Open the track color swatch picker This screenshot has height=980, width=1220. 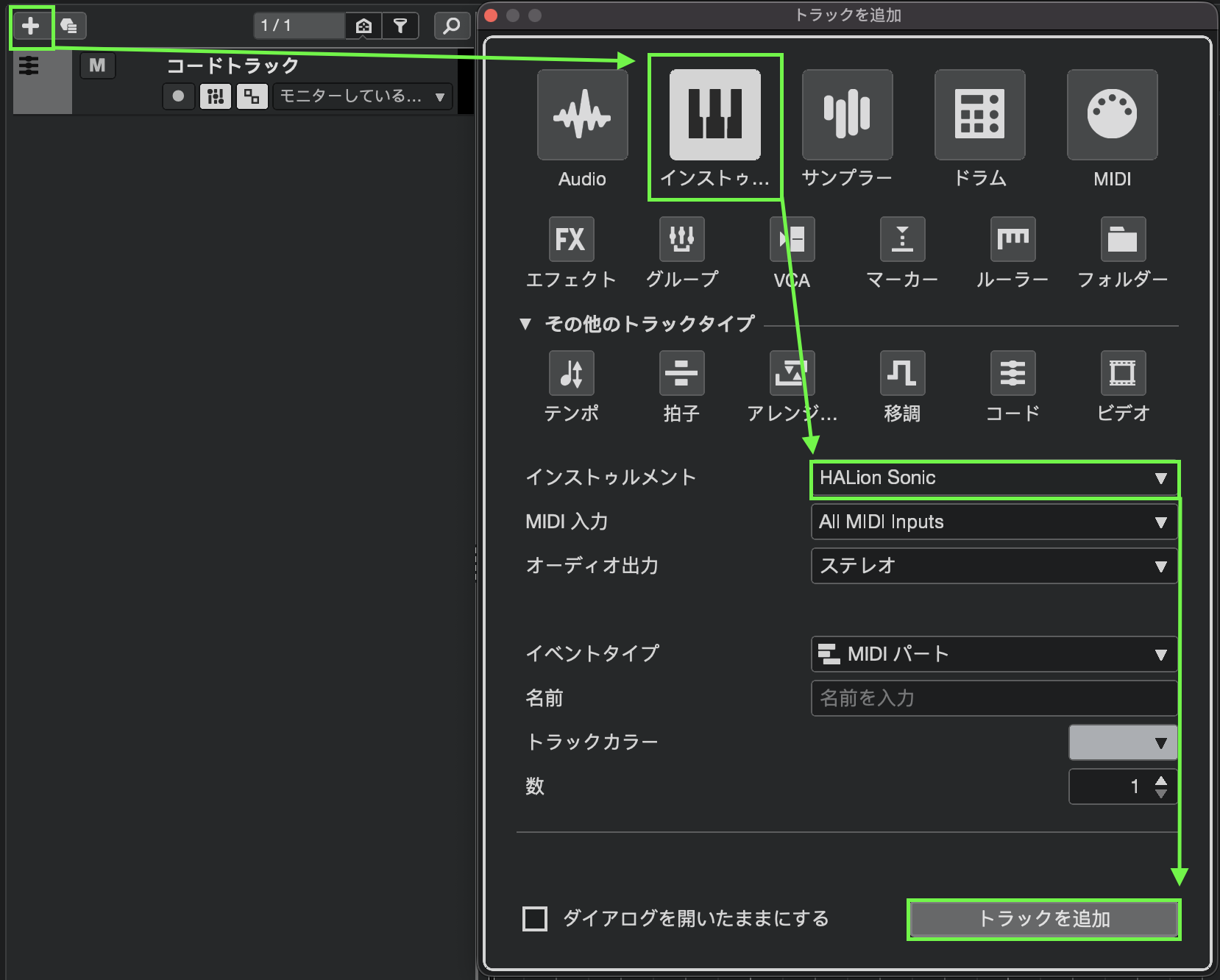point(1122,742)
